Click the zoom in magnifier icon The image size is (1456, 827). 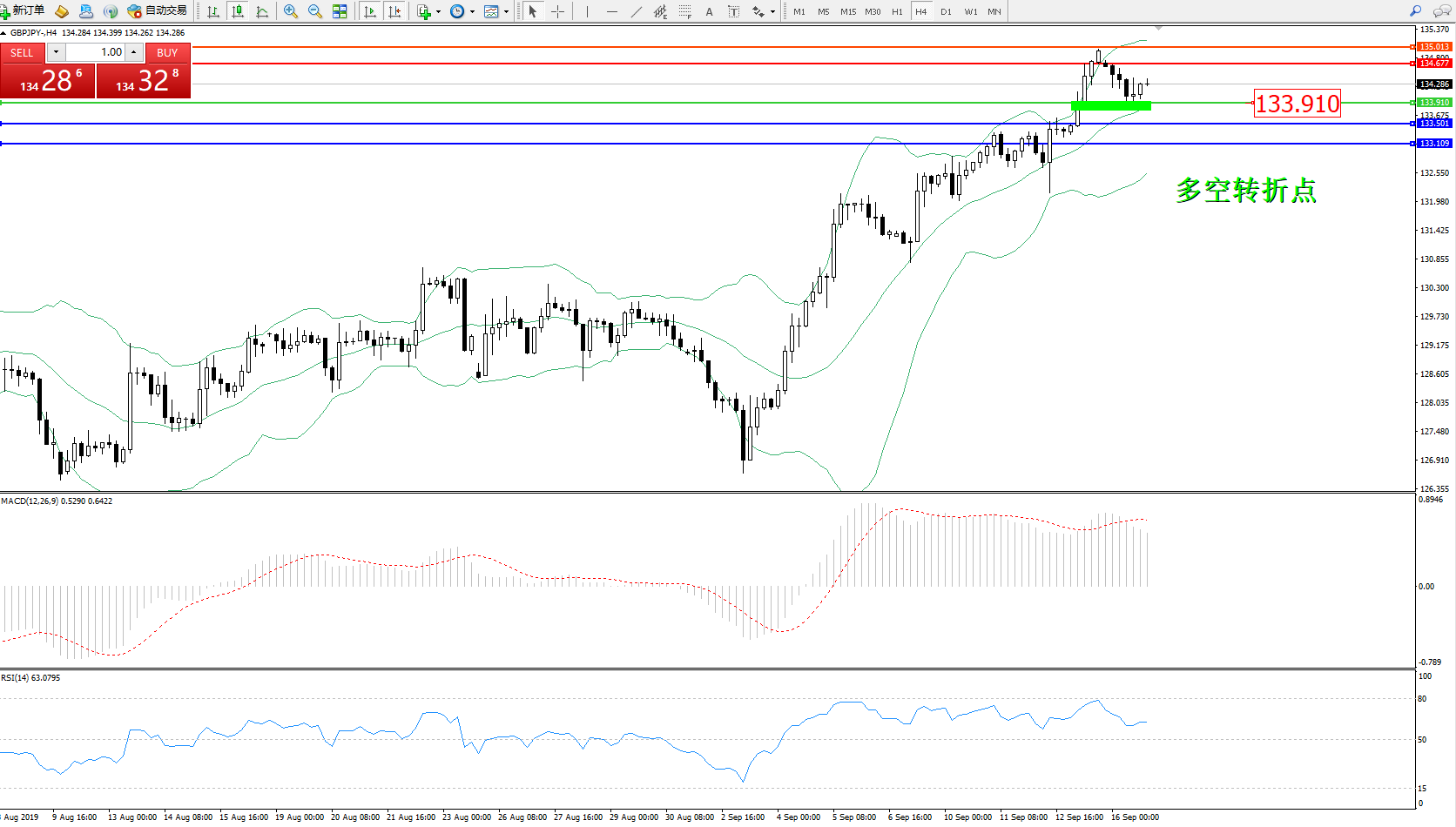click(x=291, y=11)
